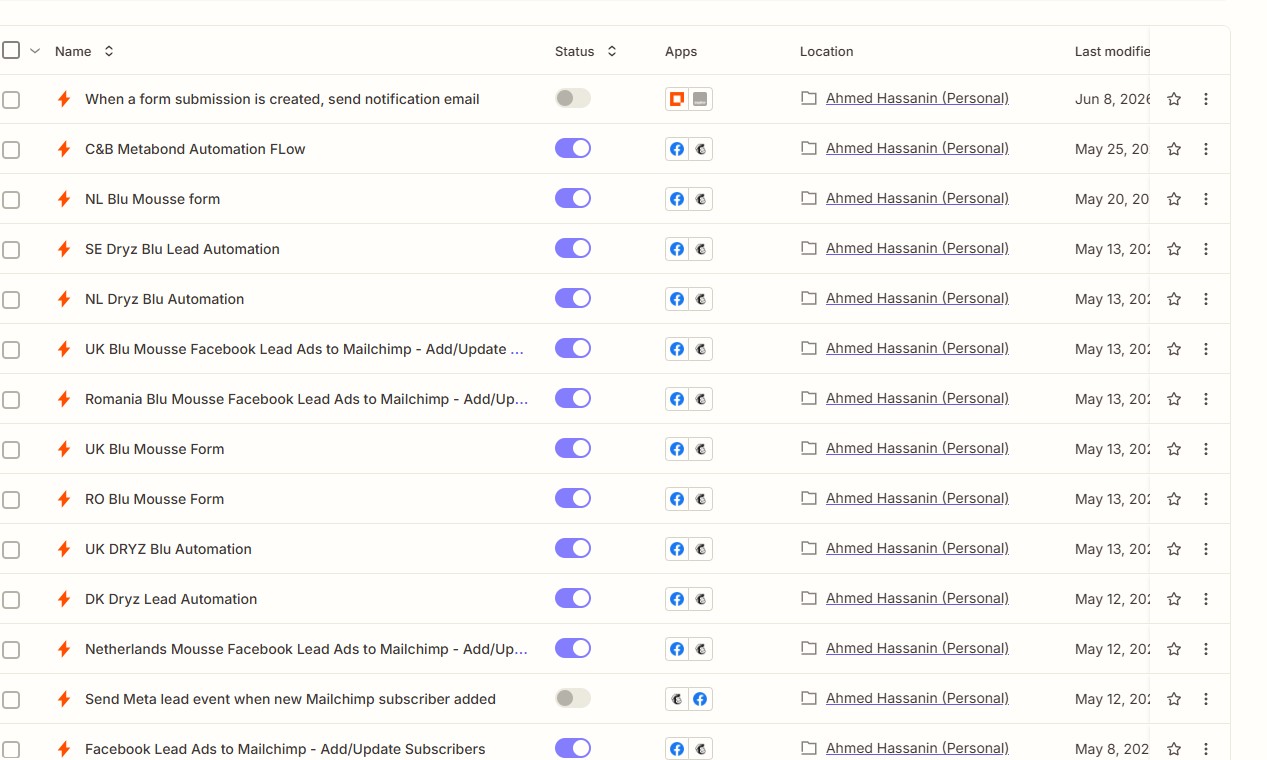The image size is (1267, 760).
Task: Click the orange app icon in the form submission row
Action: (x=677, y=99)
